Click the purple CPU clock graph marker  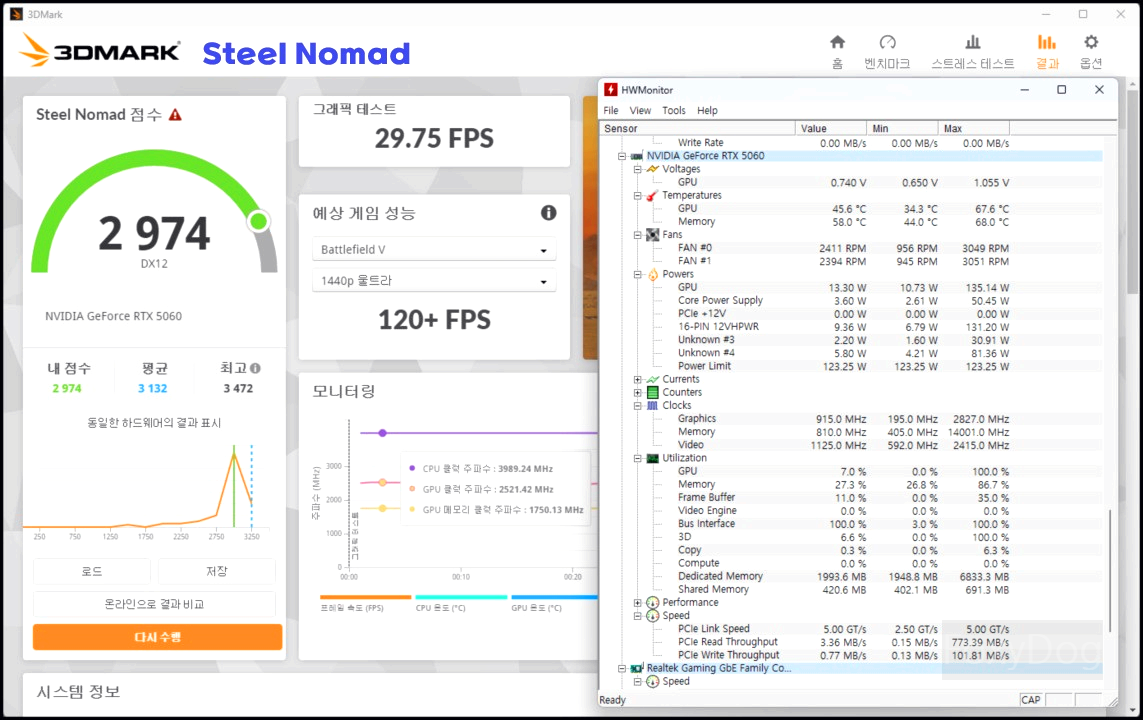click(x=382, y=433)
